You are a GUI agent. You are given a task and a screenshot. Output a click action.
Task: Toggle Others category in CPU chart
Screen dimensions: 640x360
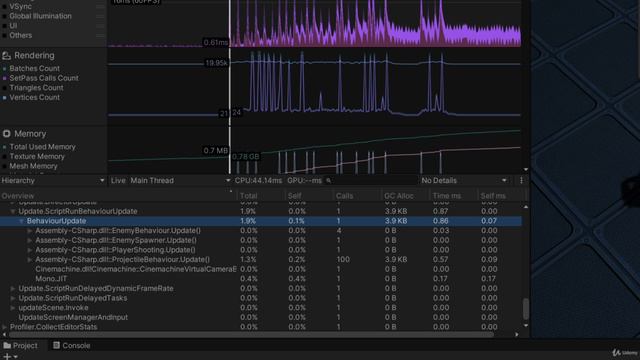coord(4,36)
